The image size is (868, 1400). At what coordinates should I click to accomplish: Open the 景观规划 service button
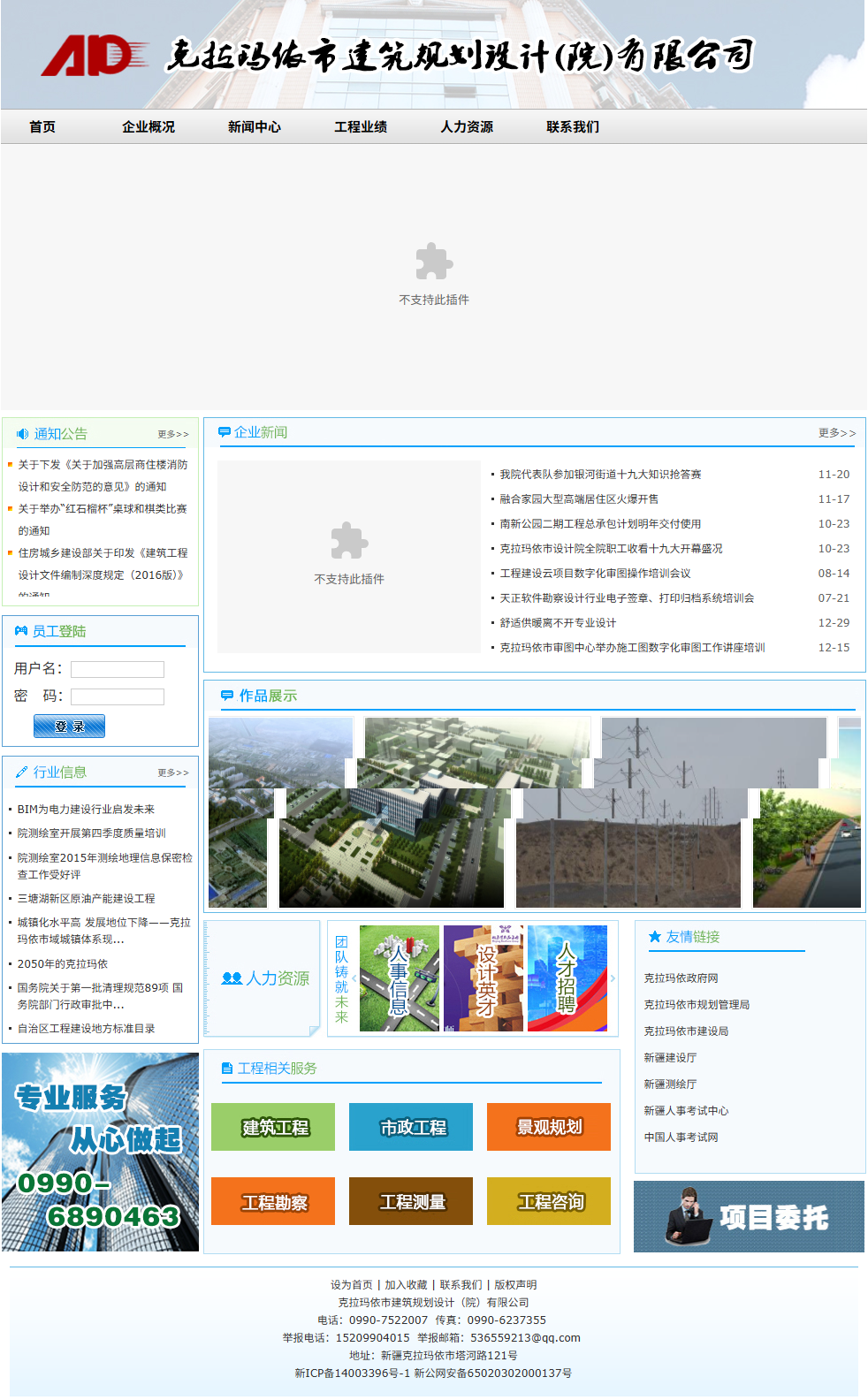tap(549, 1127)
